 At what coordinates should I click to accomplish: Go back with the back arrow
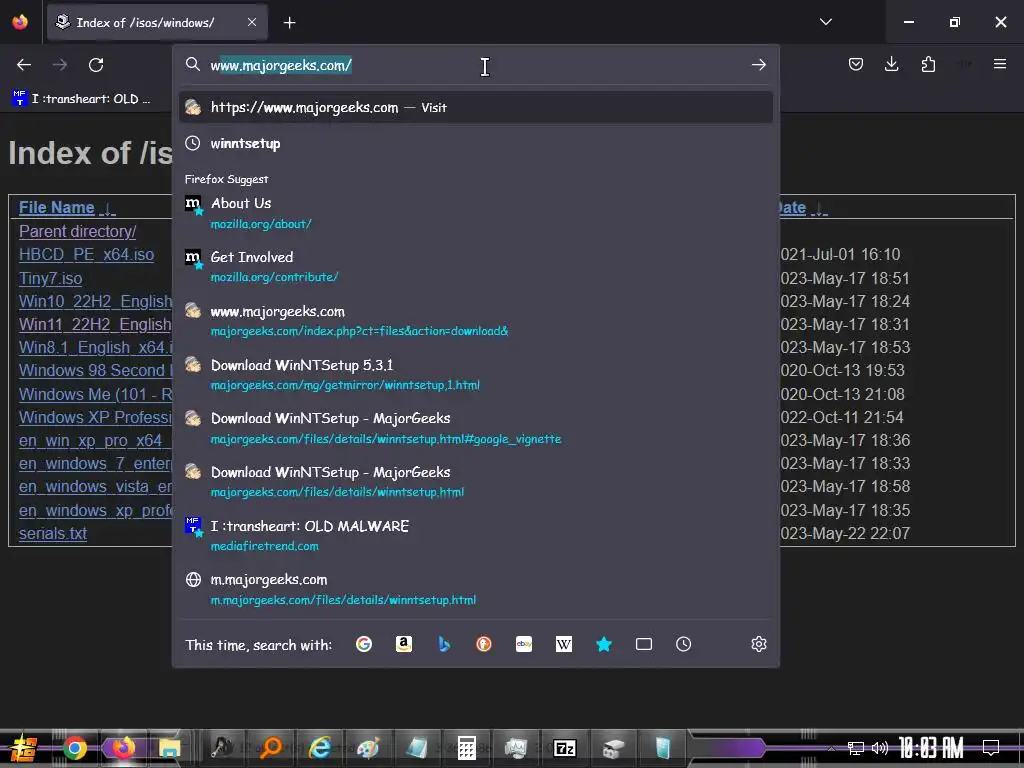tap(24, 65)
